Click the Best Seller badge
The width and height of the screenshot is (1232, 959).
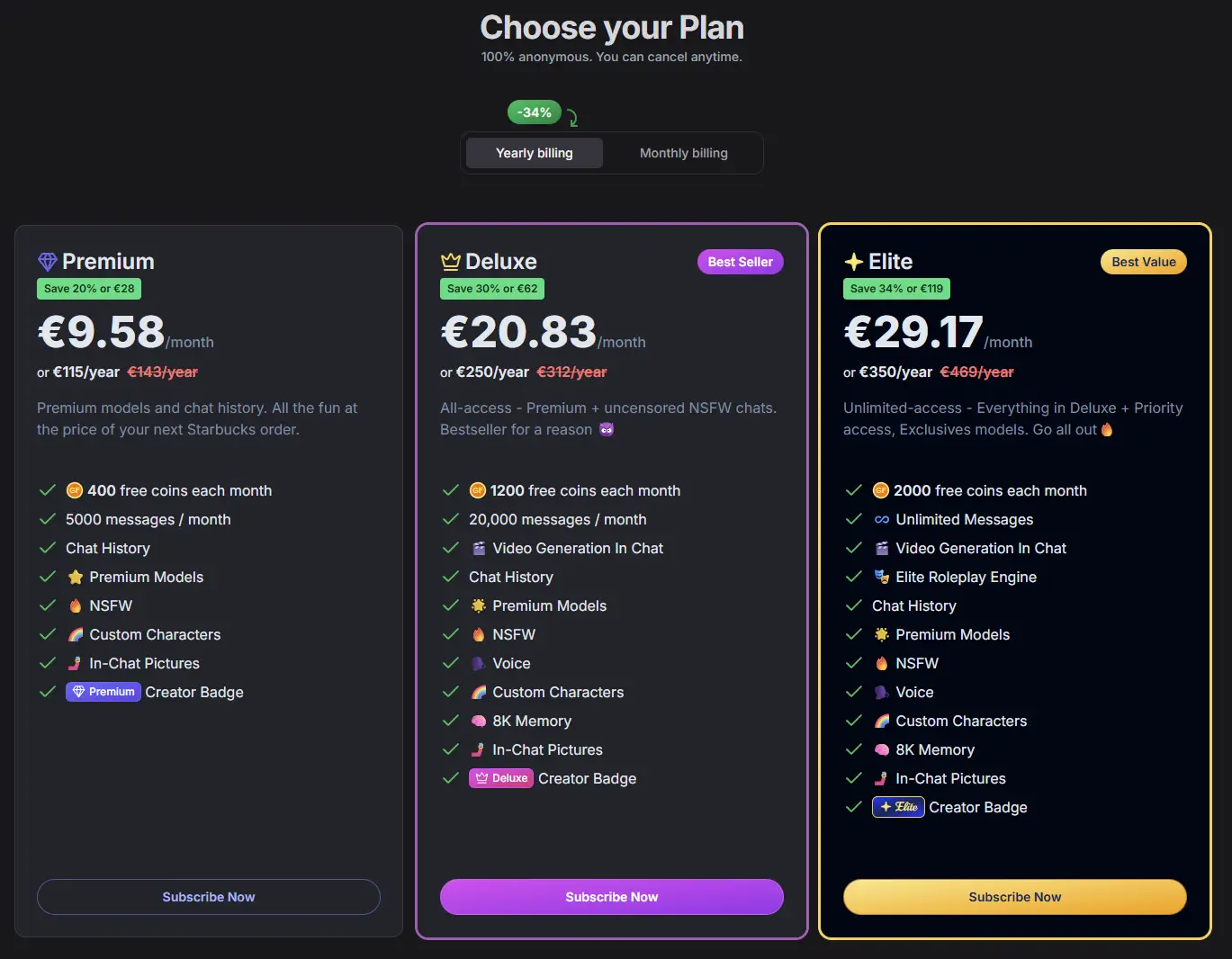click(x=741, y=262)
